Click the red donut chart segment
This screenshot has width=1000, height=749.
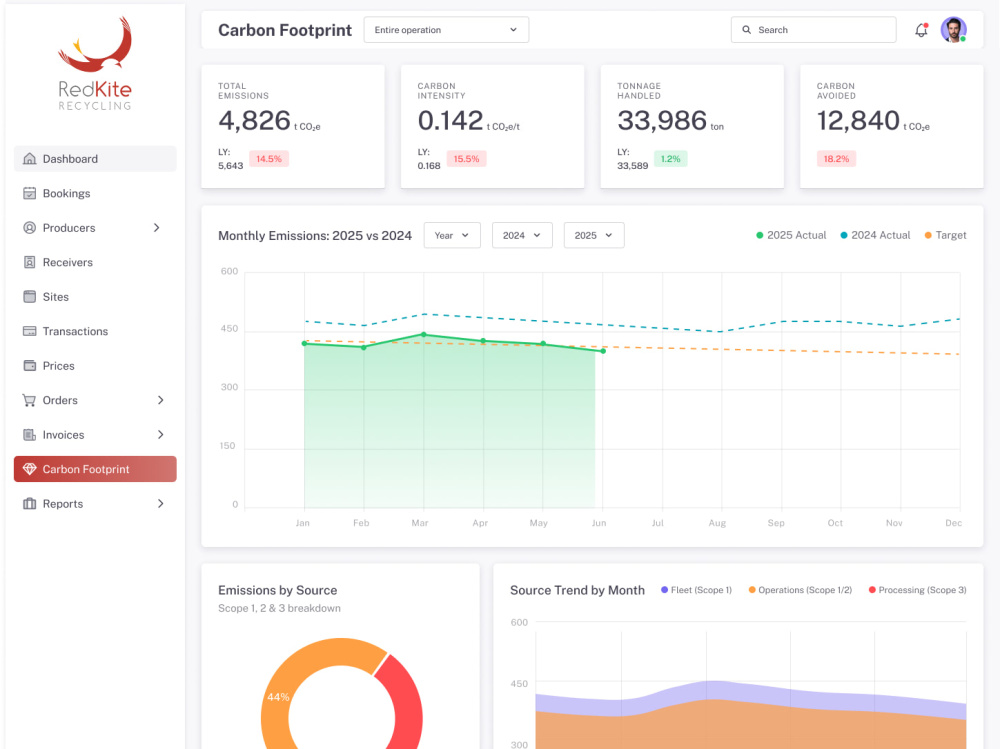click(x=406, y=702)
